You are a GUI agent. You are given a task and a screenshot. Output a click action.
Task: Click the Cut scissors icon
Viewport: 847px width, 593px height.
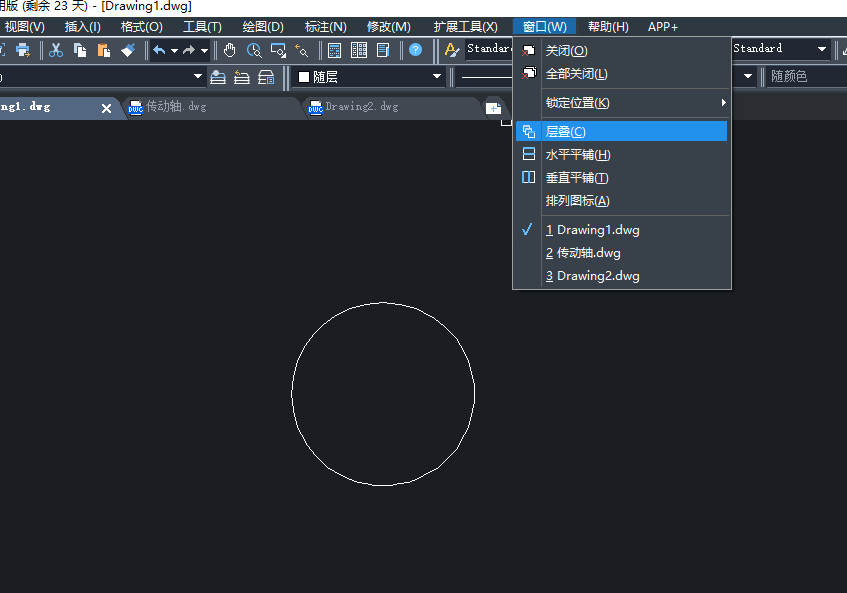point(56,50)
